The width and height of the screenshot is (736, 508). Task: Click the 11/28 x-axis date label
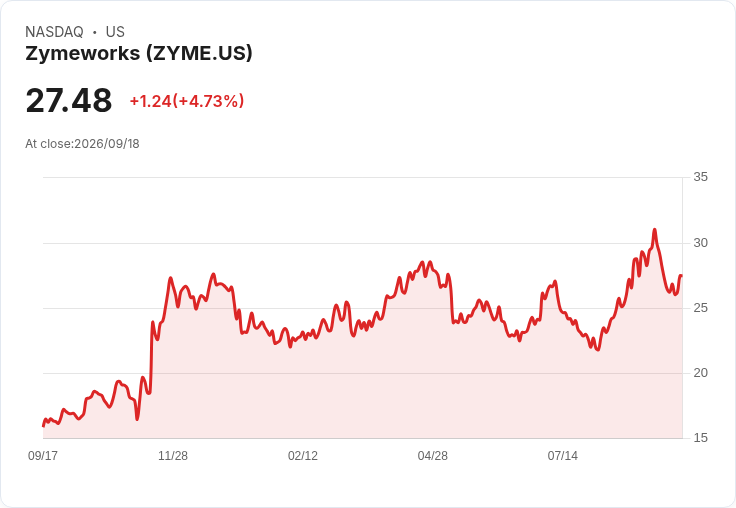(x=173, y=456)
